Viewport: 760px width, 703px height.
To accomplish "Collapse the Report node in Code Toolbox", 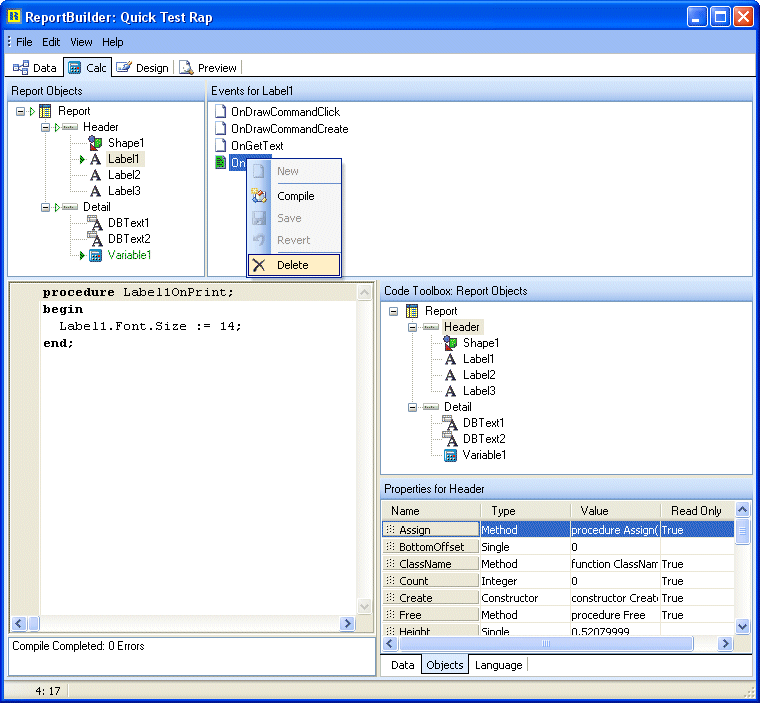I will click(394, 311).
